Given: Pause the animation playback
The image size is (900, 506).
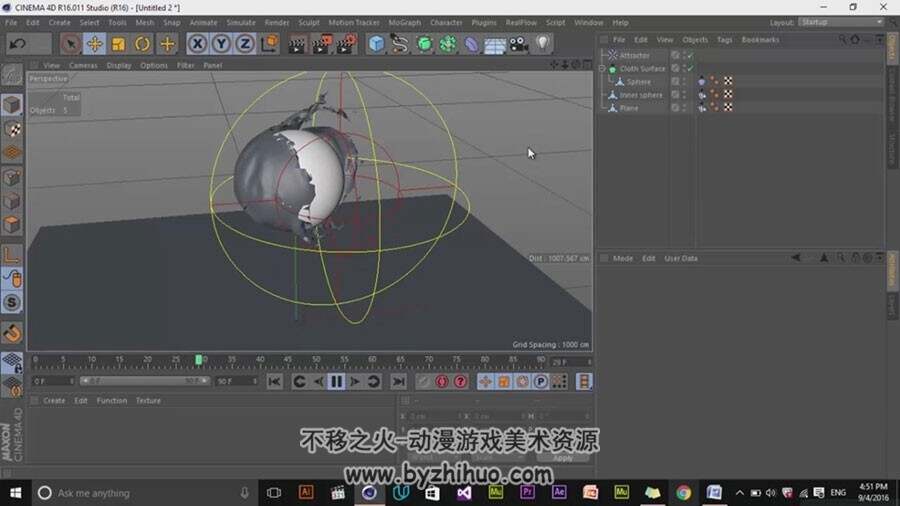Looking at the screenshot, I should click(x=336, y=382).
